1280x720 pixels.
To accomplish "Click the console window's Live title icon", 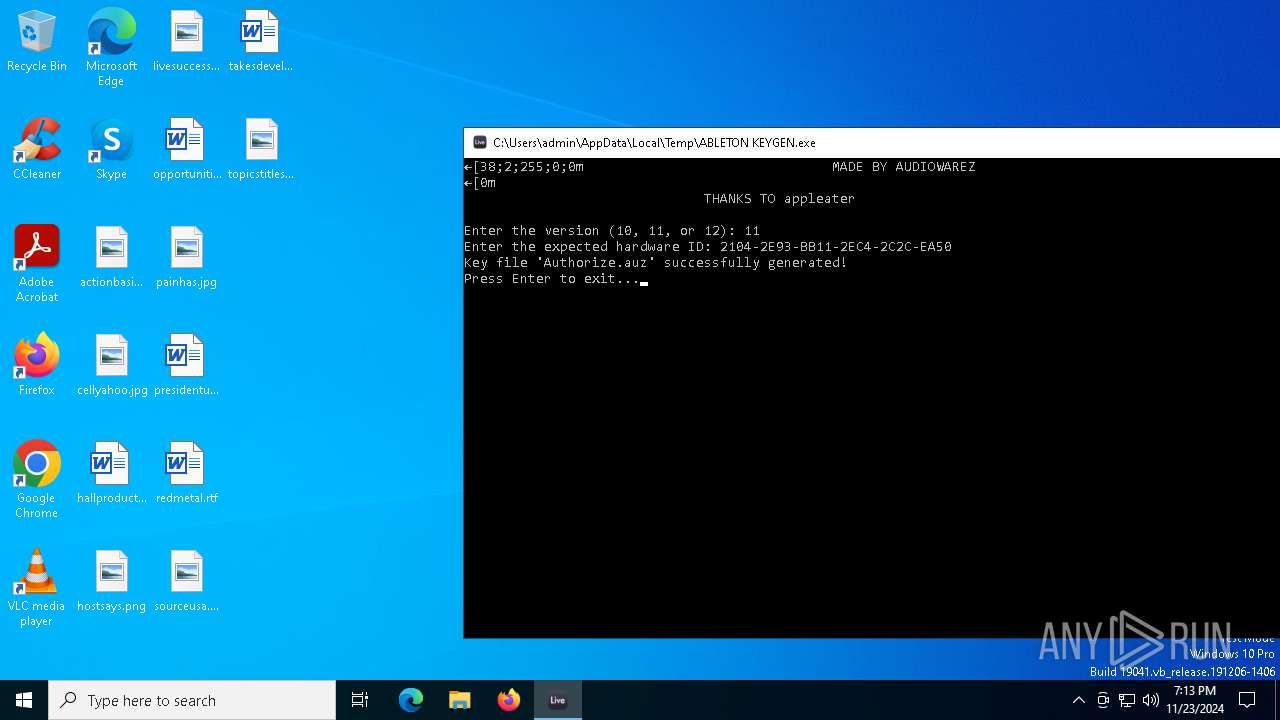I will (x=480, y=143).
